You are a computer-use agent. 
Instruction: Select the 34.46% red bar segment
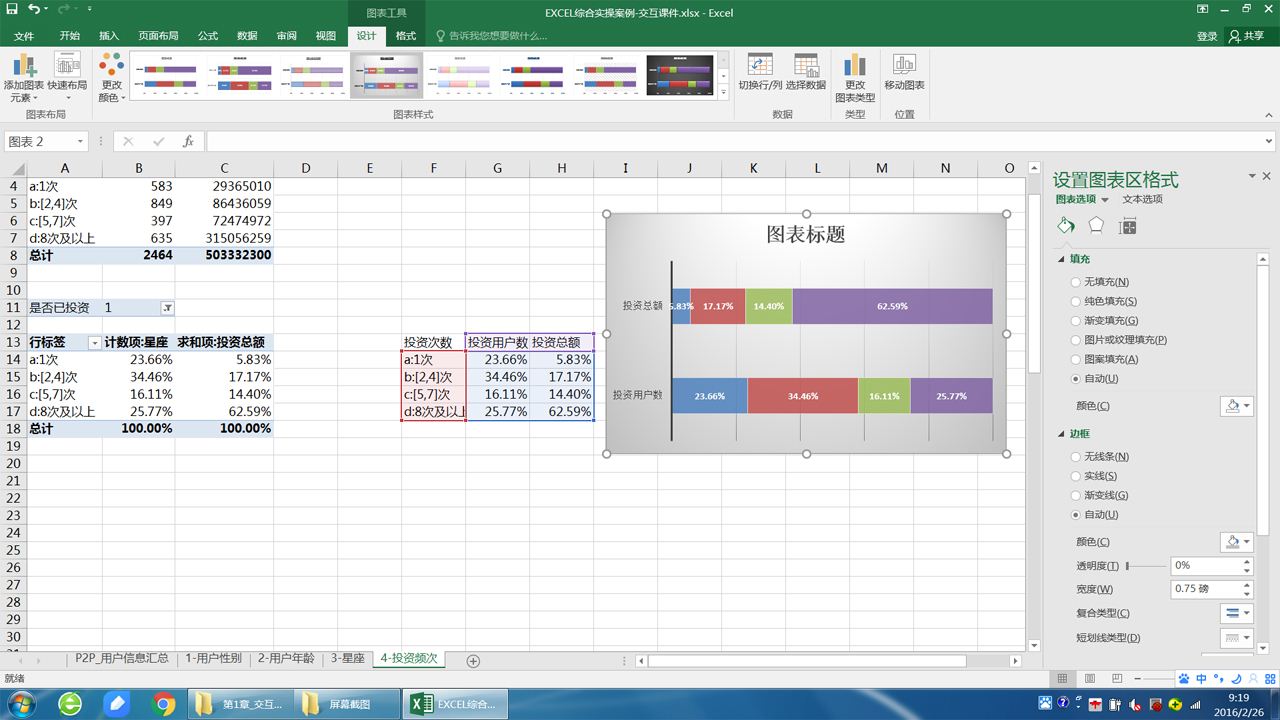tap(802, 396)
